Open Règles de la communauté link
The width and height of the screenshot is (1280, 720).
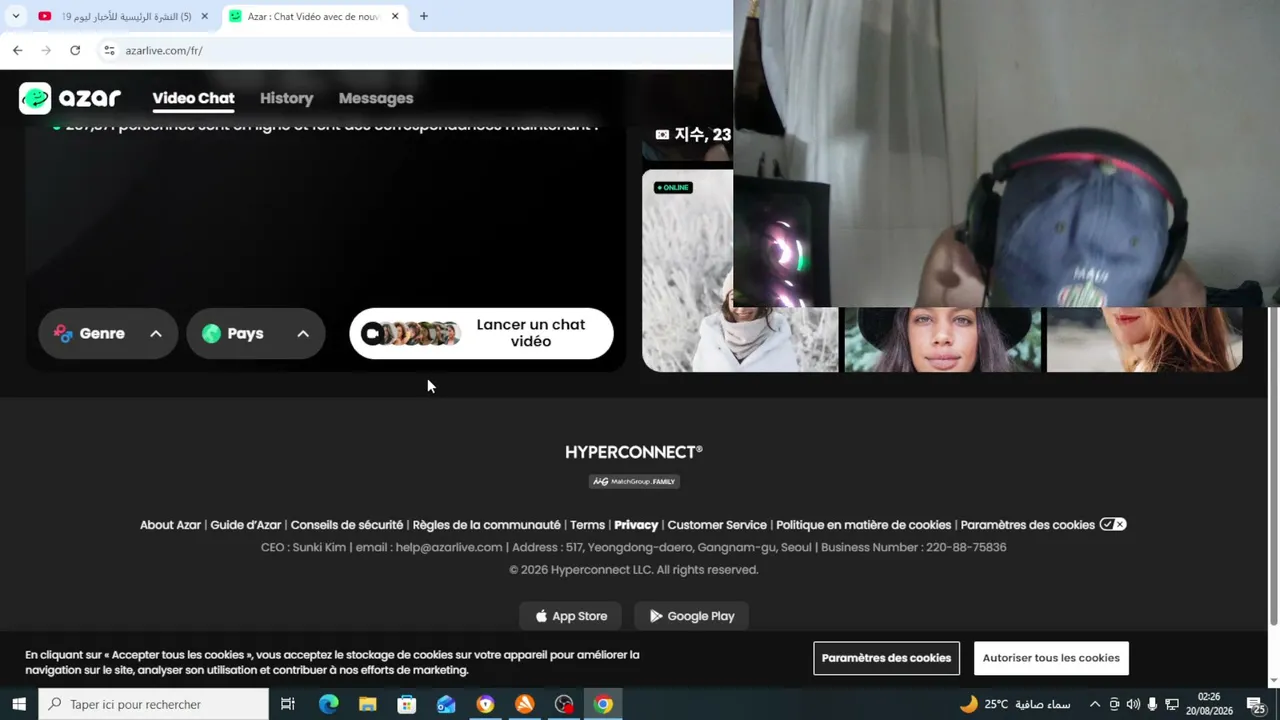coord(487,525)
